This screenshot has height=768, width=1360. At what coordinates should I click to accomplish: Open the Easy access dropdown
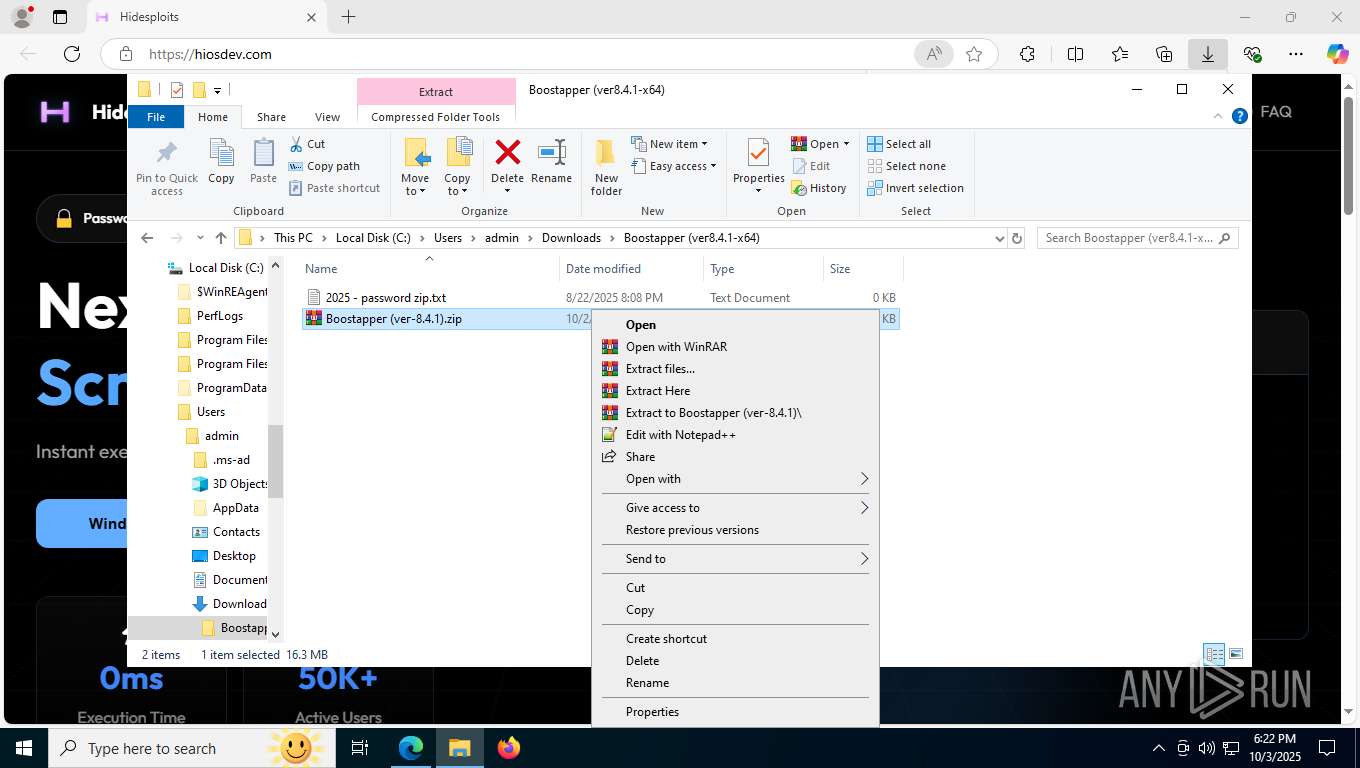click(x=675, y=166)
